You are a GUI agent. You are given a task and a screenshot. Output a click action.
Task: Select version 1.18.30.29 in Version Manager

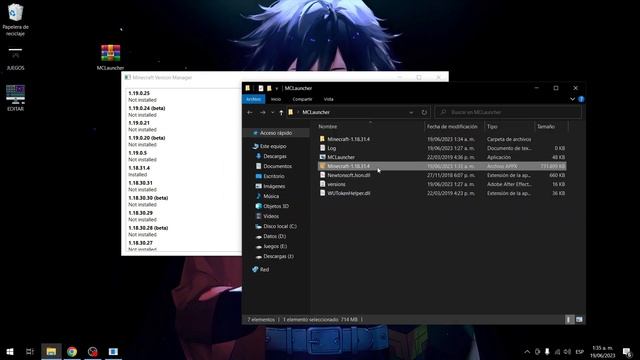coord(140,213)
